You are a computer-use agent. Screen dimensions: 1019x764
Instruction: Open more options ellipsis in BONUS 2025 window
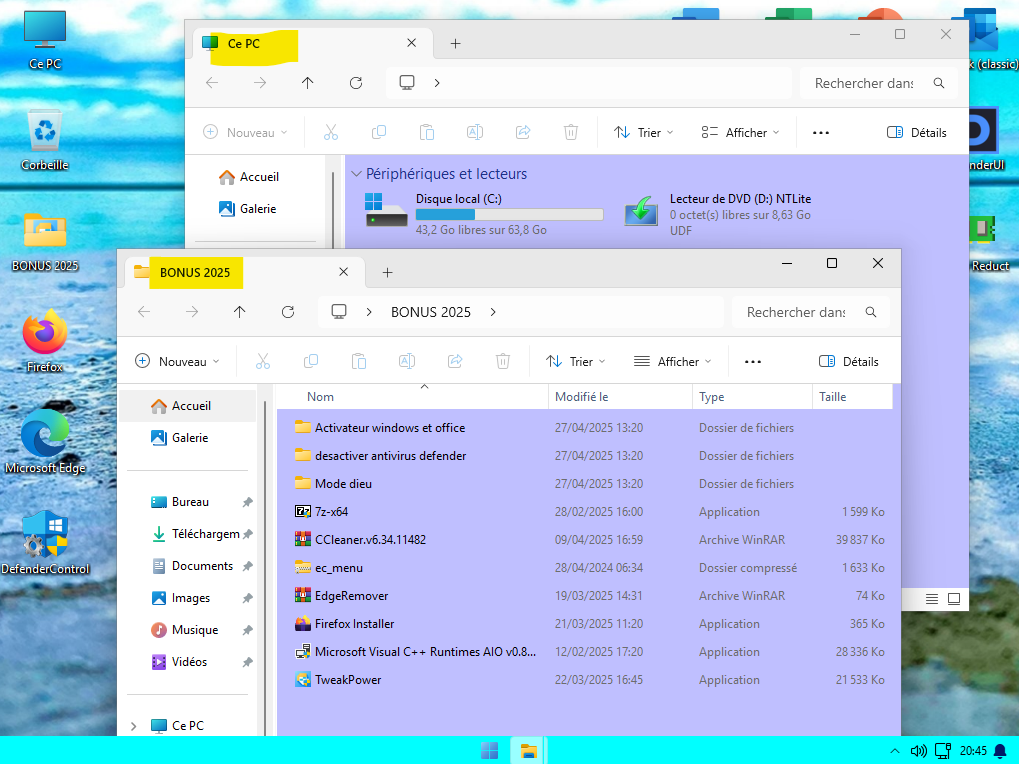tap(753, 361)
